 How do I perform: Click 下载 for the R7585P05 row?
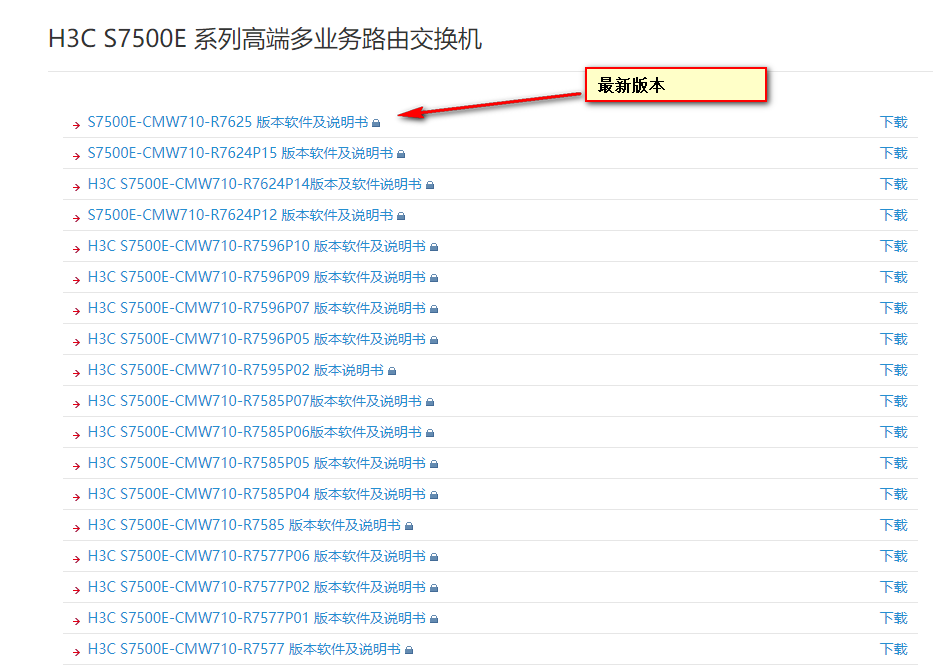click(894, 463)
